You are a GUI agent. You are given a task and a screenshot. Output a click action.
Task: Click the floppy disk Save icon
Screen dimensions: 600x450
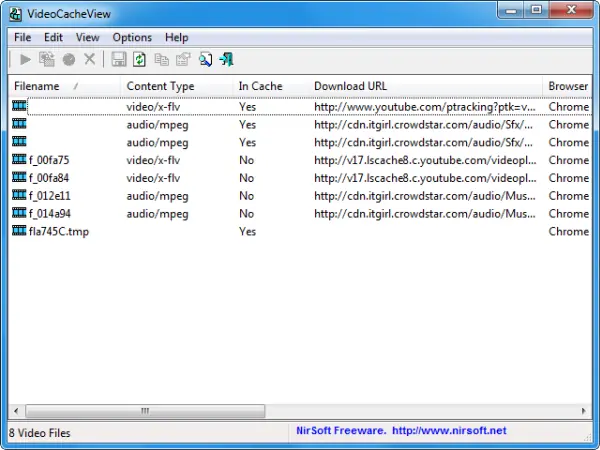click(x=118, y=60)
